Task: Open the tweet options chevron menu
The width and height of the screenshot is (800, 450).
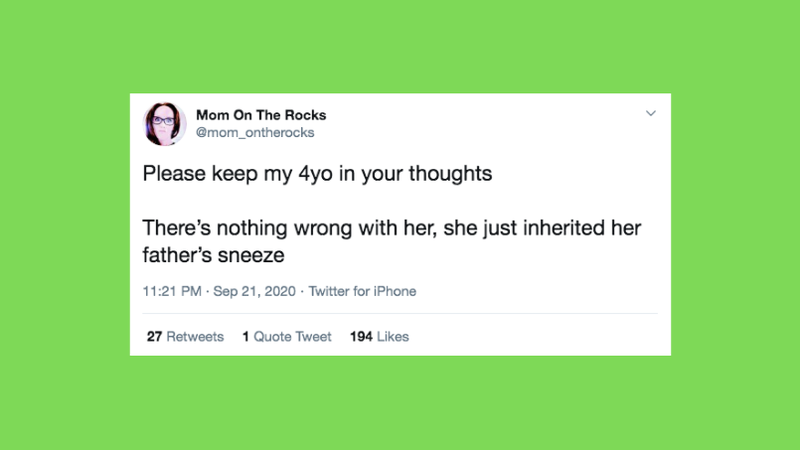Action: [x=650, y=114]
